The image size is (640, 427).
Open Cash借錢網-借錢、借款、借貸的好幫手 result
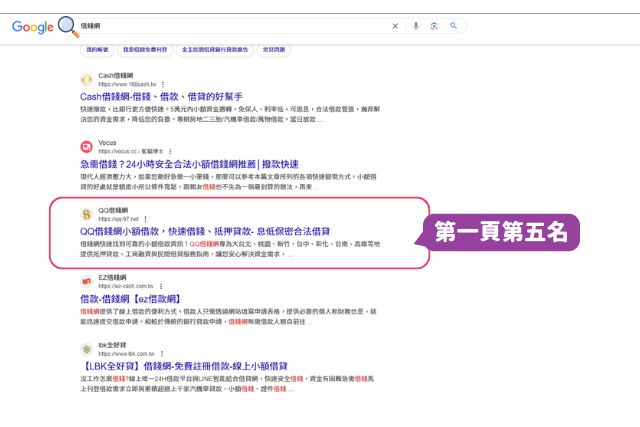(161, 97)
